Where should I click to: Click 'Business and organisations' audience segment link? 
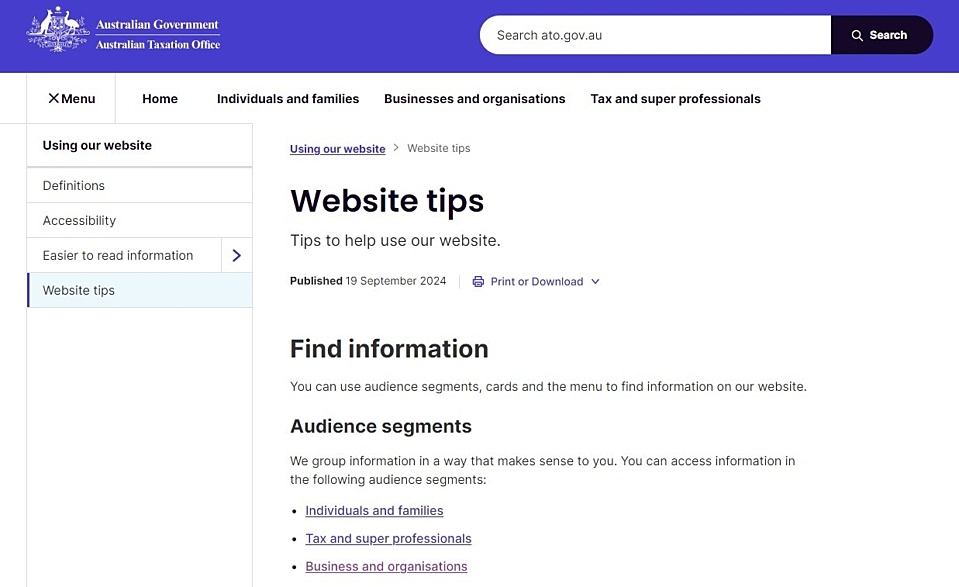click(x=386, y=566)
